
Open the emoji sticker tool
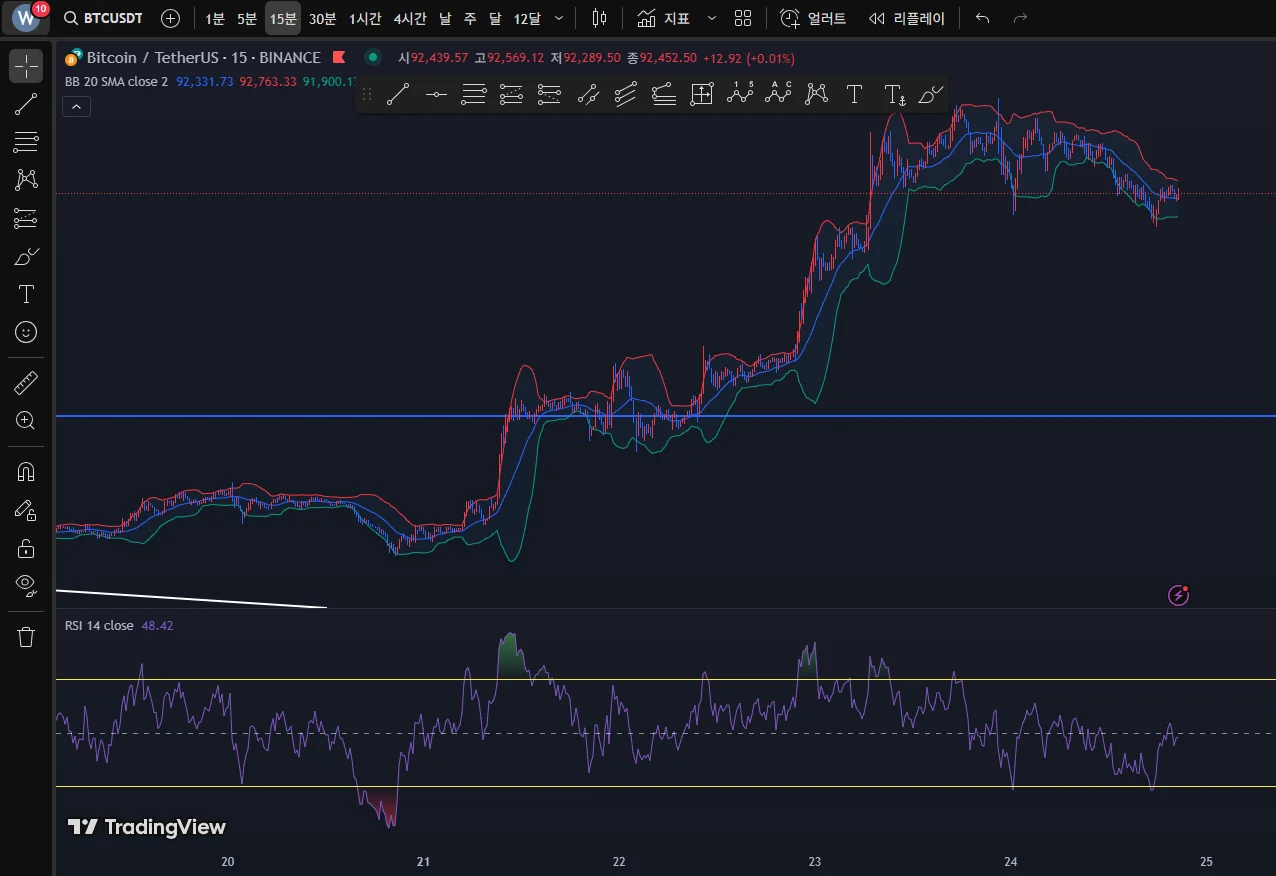click(x=26, y=331)
